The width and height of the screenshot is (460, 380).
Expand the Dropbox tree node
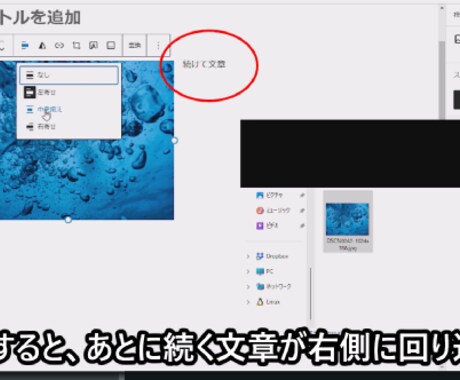(x=248, y=256)
